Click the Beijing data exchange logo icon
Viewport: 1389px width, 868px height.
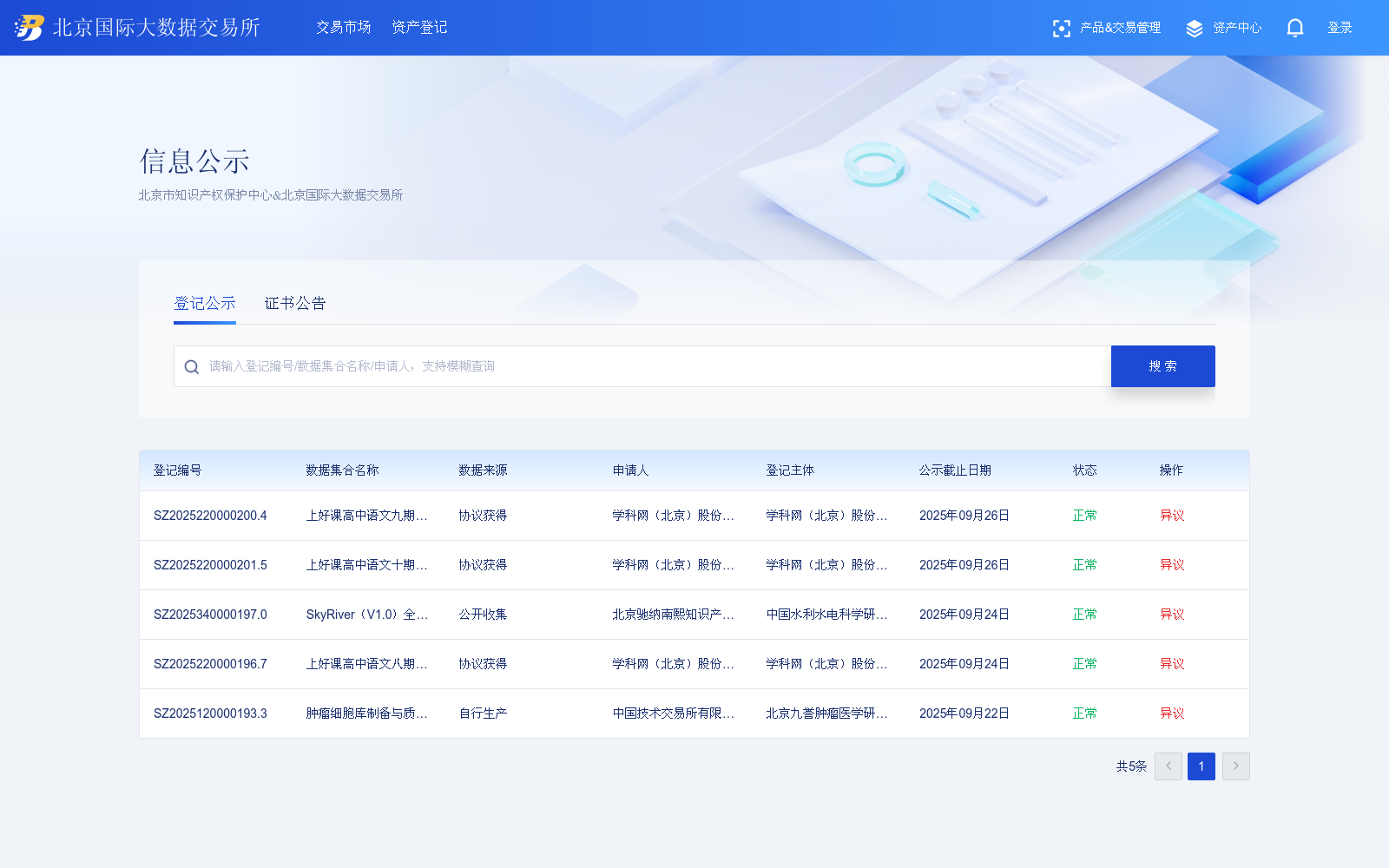29,28
